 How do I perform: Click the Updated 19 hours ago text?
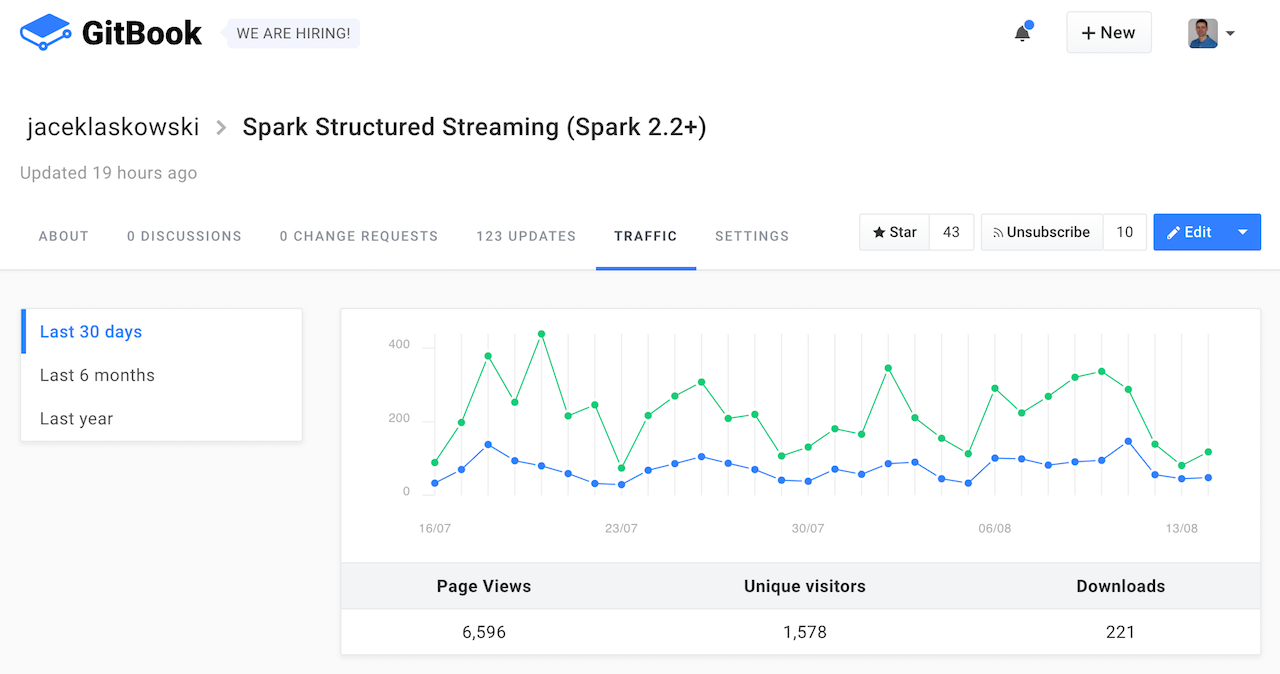(x=109, y=173)
